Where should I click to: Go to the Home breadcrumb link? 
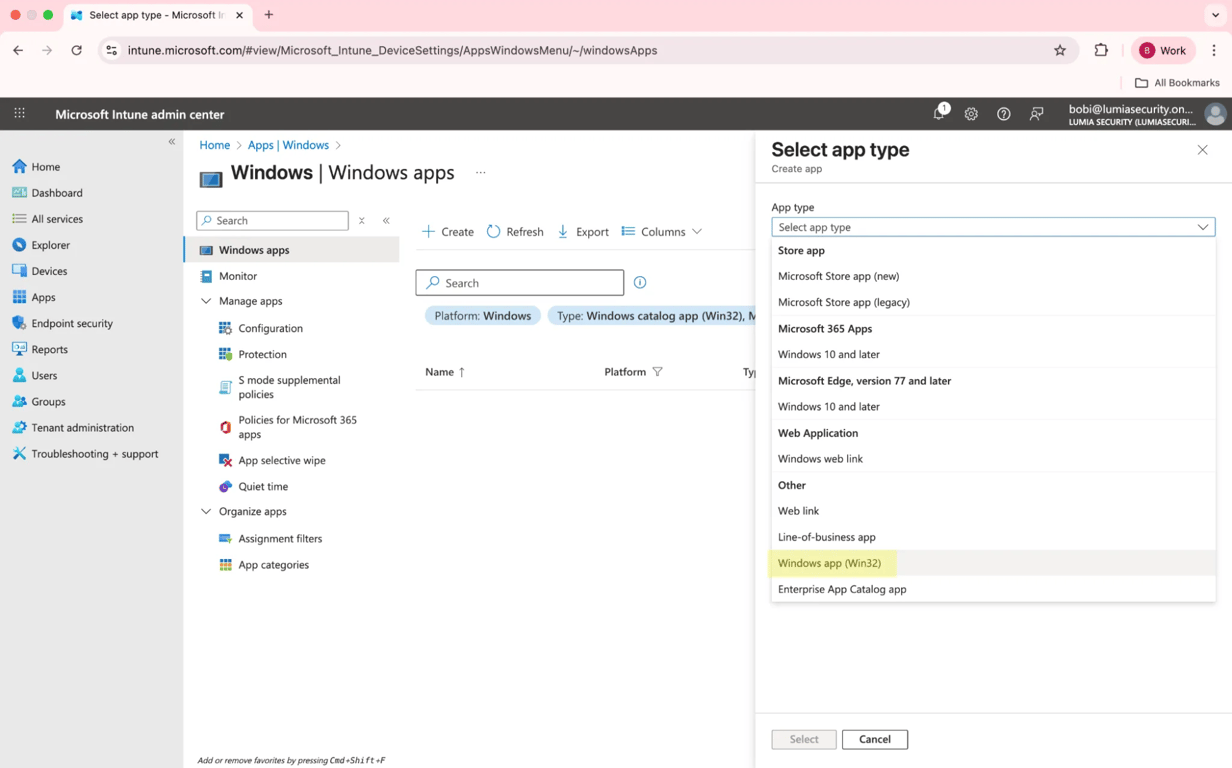tap(214, 145)
